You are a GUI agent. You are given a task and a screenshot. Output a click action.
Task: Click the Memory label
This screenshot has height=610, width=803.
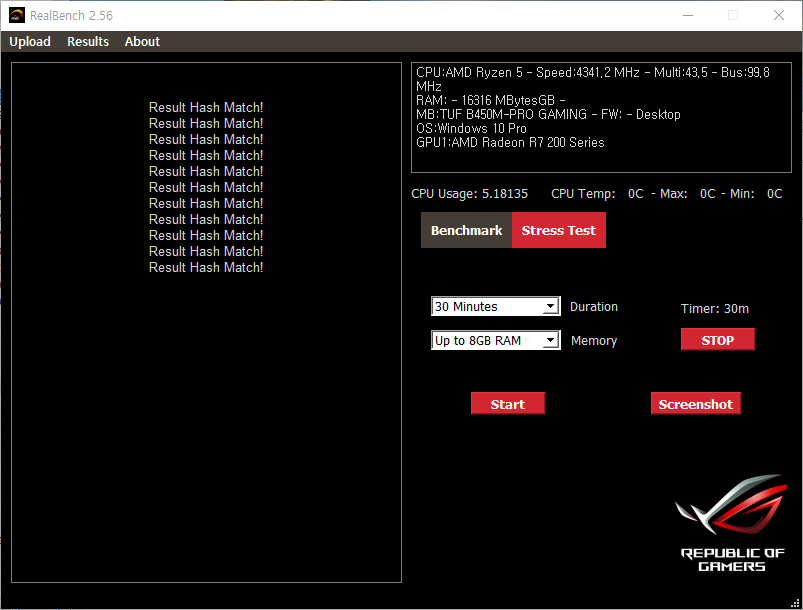[594, 341]
